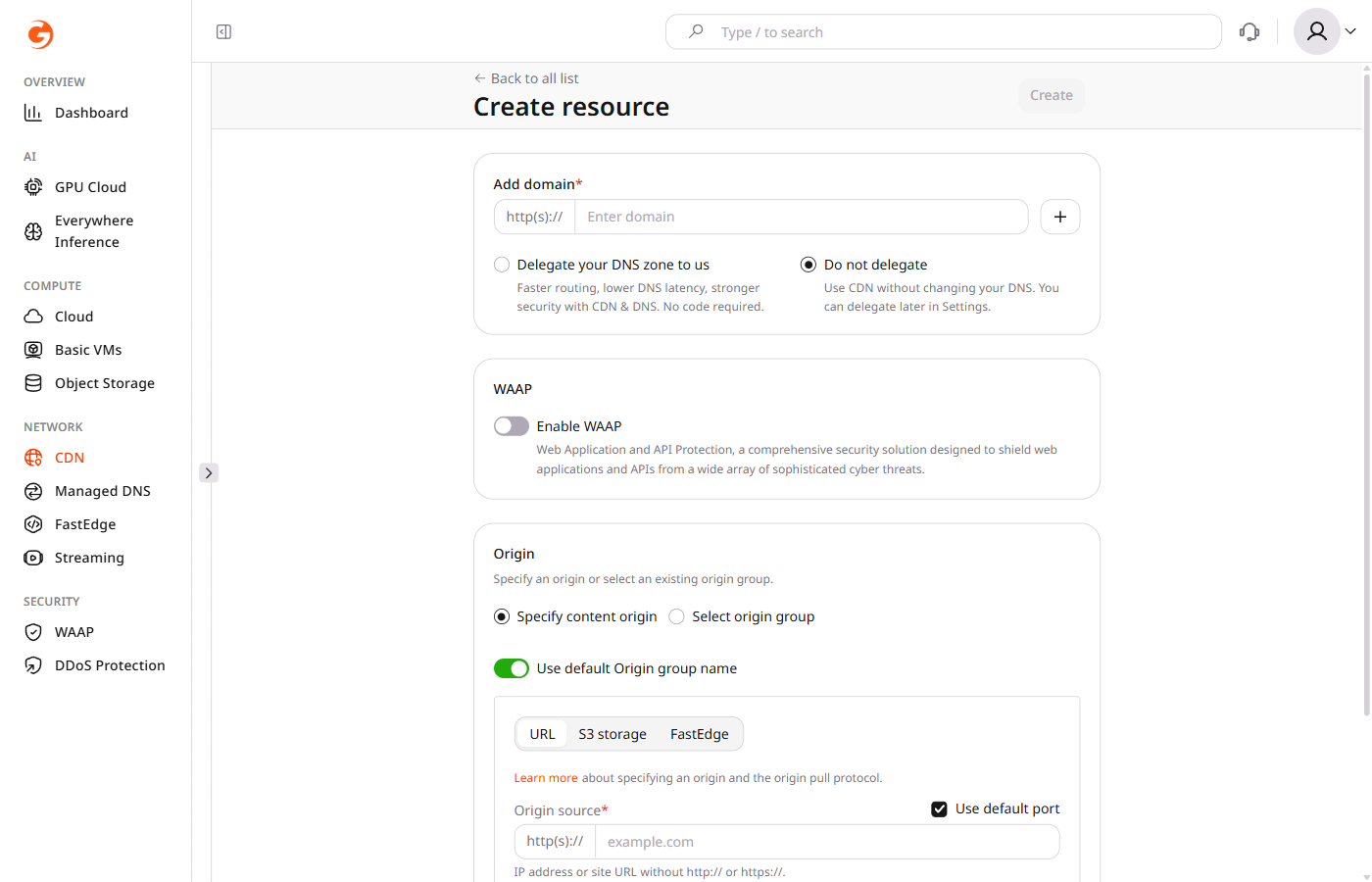
Task: Click the Cloud icon in Compute
Action: [x=33, y=317]
